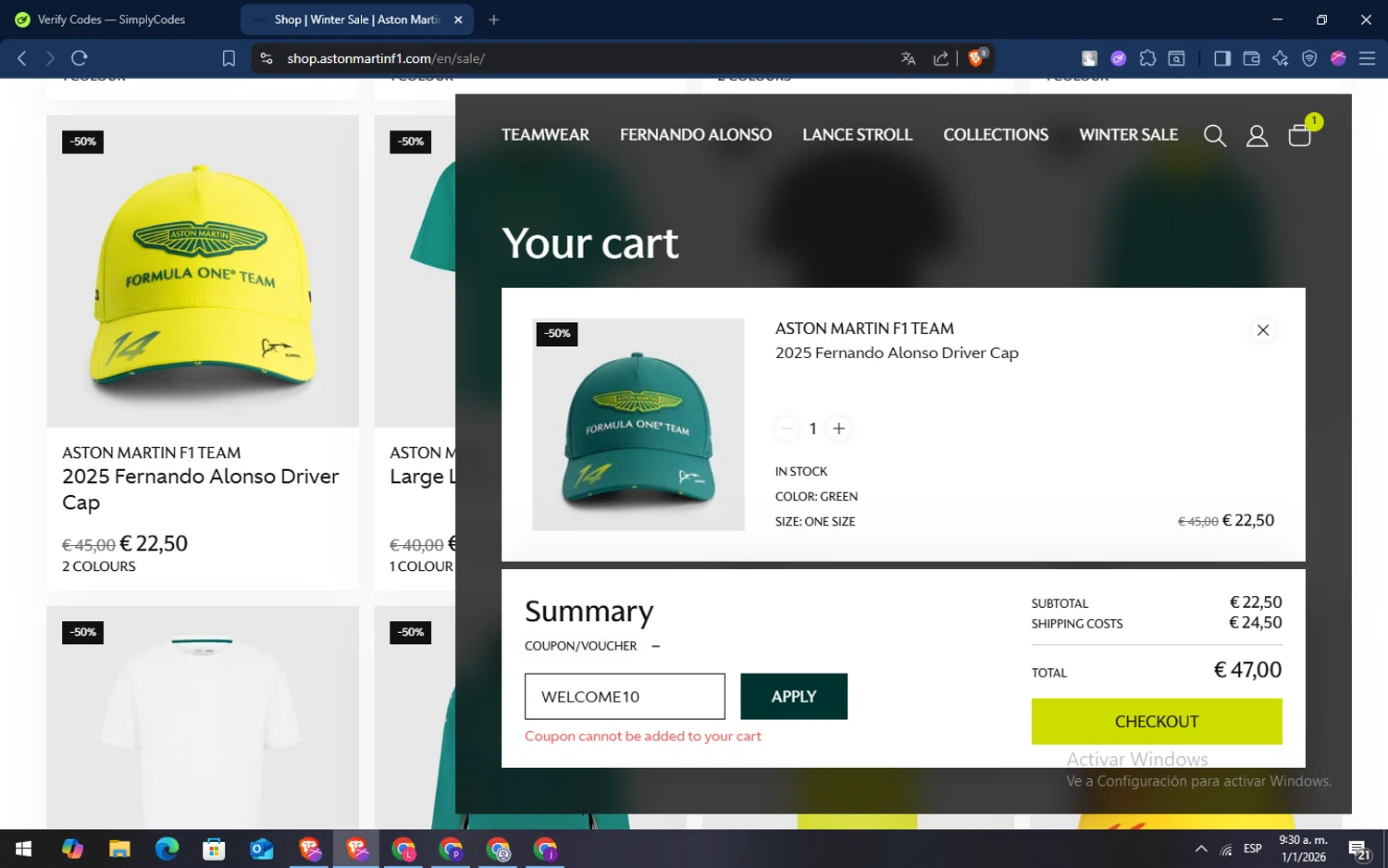The image size is (1388, 868).
Task: Click the purple tag extension icon
Action: pos(1119,58)
